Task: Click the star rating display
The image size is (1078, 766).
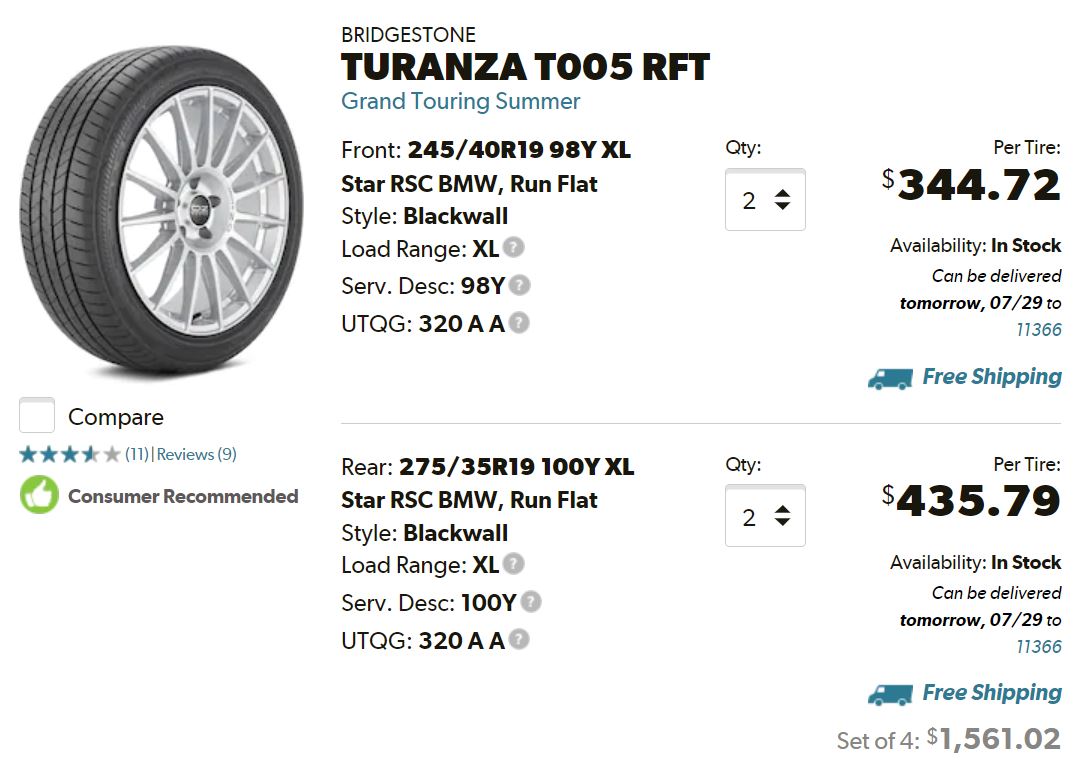Action: (70, 454)
